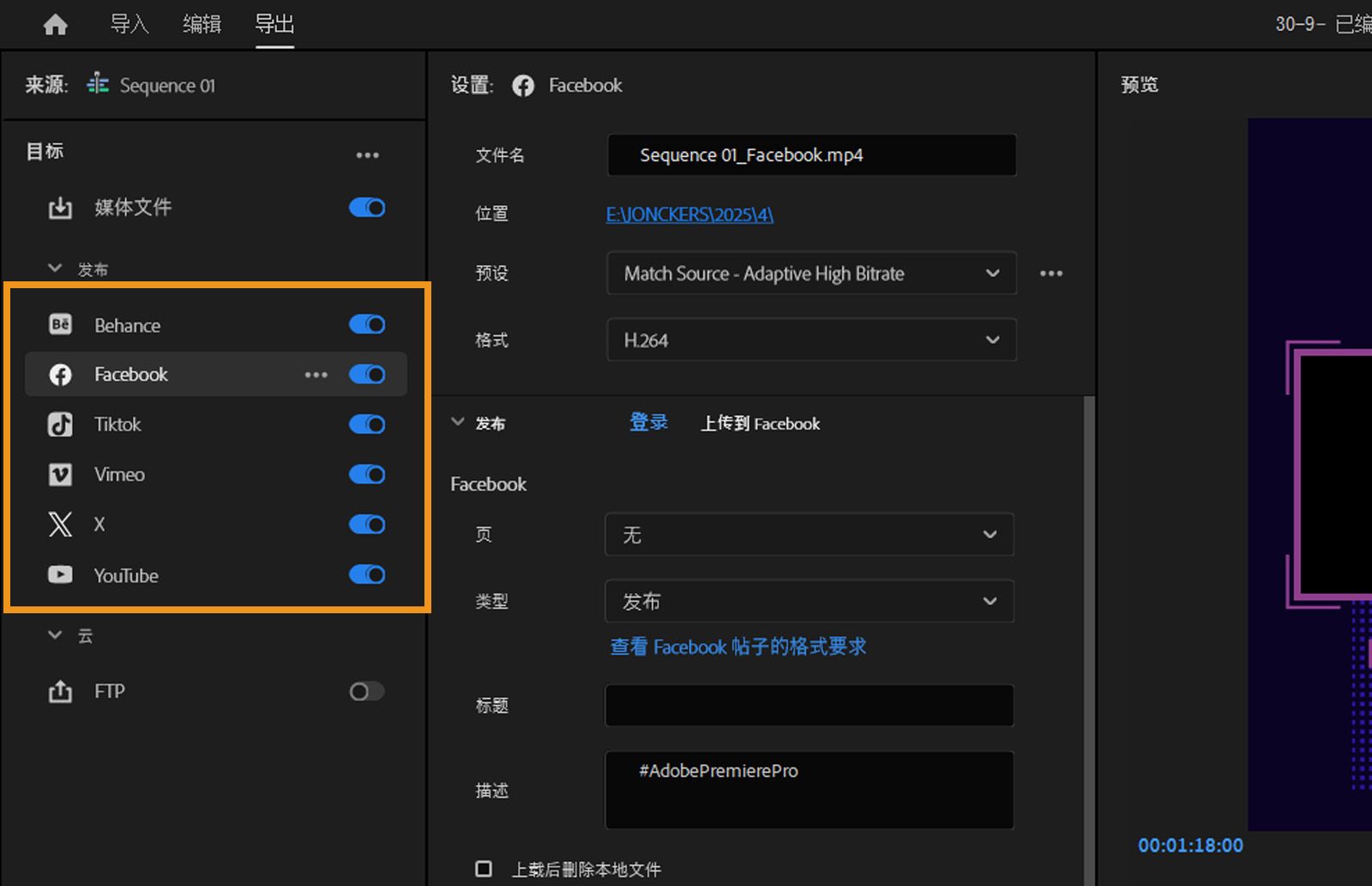1372x886 pixels.
Task: Switch to the 编辑 tab
Action: pos(202,24)
